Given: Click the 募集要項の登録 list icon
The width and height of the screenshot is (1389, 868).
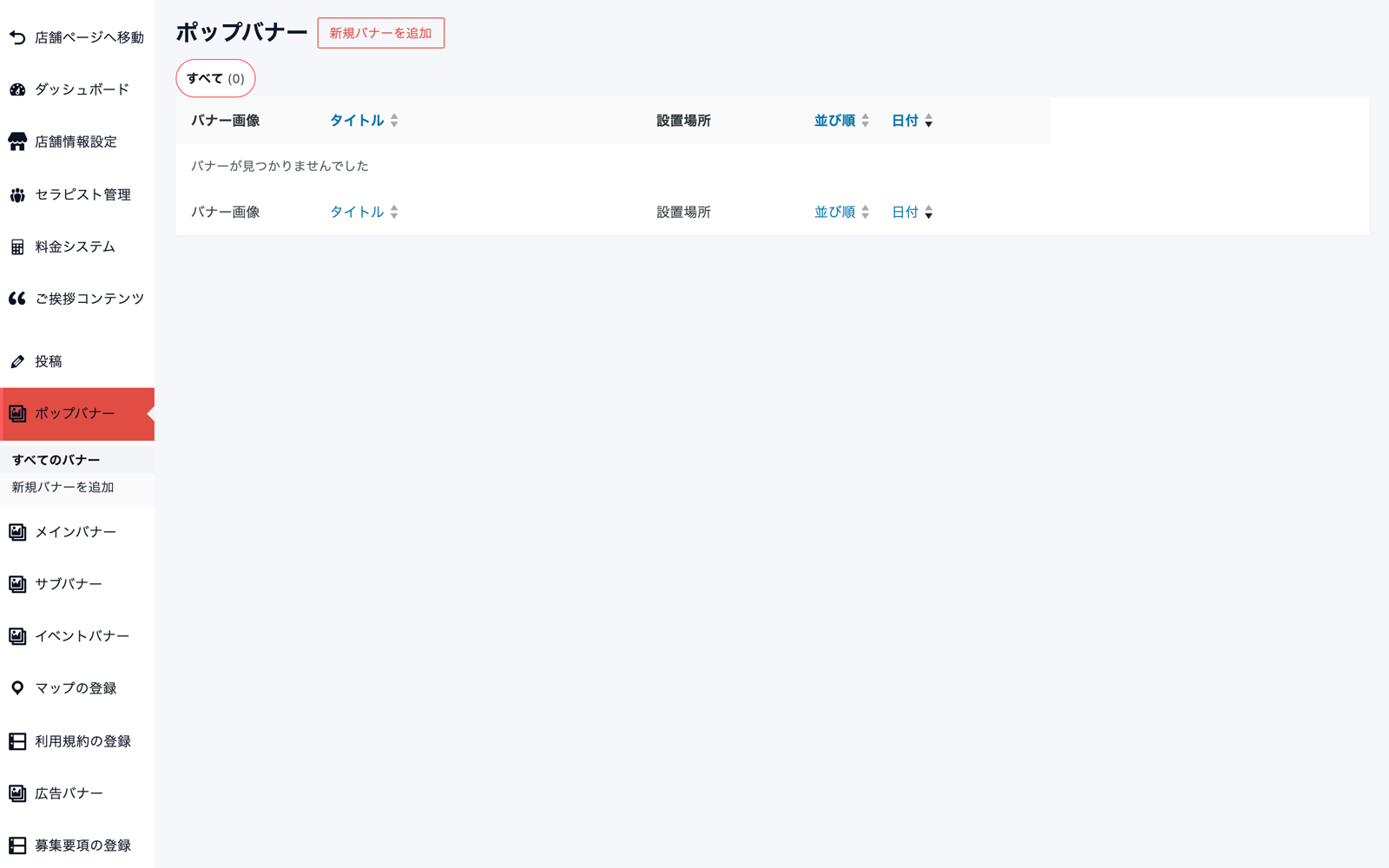Looking at the screenshot, I should (x=17, y=845).
